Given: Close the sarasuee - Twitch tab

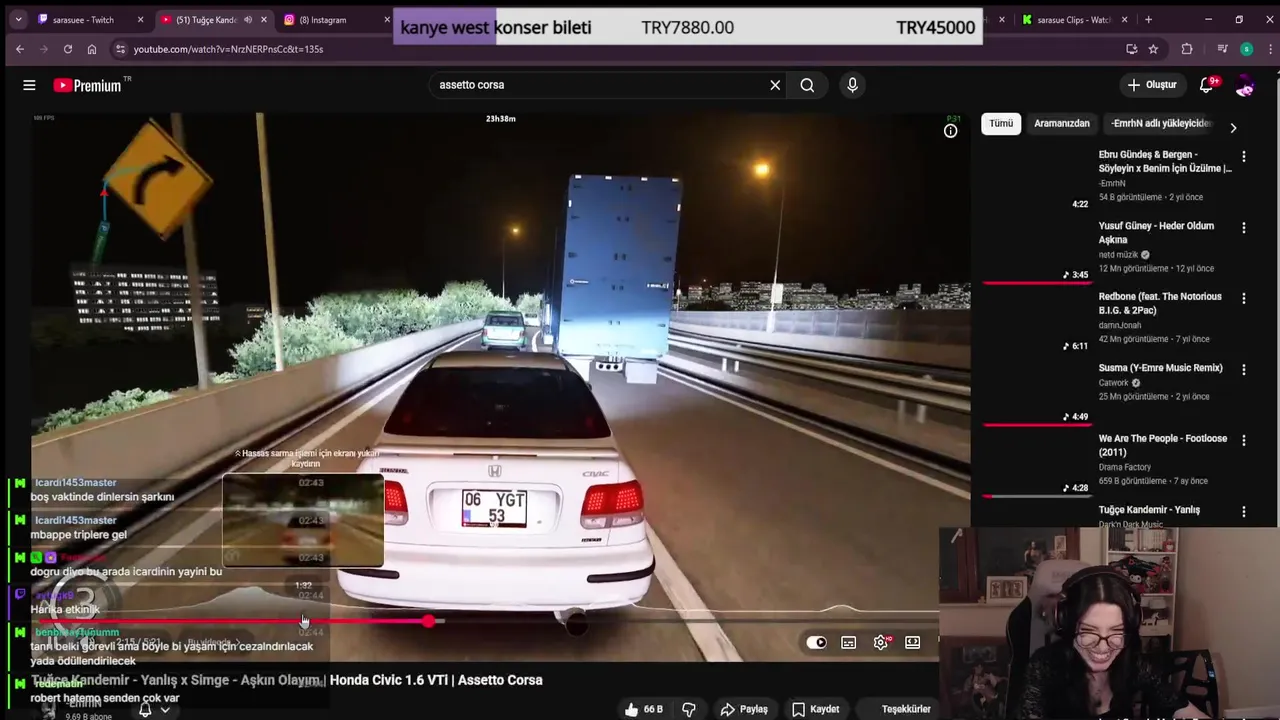Looking at the screenshot, I should click(140, 20).
